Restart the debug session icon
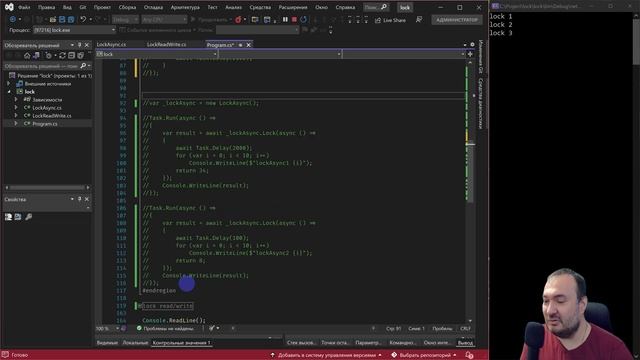Screen dimensions: 640x360 [304, 19]
